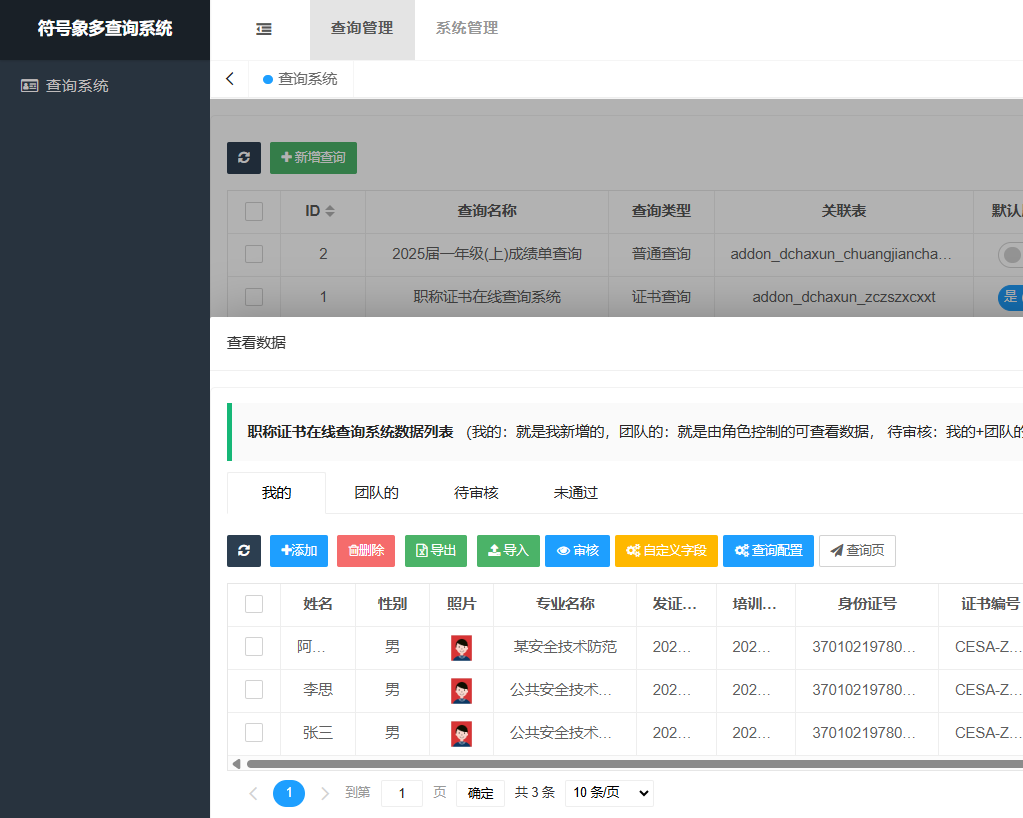Open the 查询页 button
The height and width of the screenshot is (818, 1023).
857,551
